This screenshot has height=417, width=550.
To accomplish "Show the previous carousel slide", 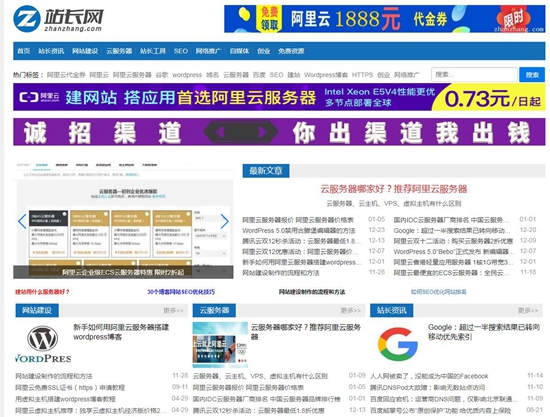I will (22, 221).
